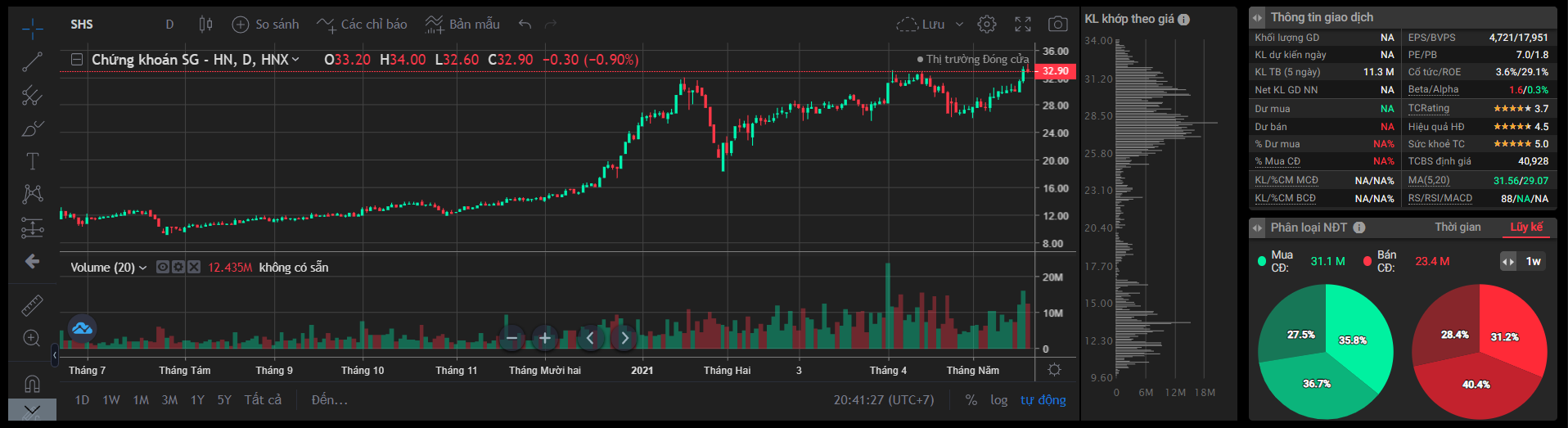Open candlestick chart style selector

point(205,25)
